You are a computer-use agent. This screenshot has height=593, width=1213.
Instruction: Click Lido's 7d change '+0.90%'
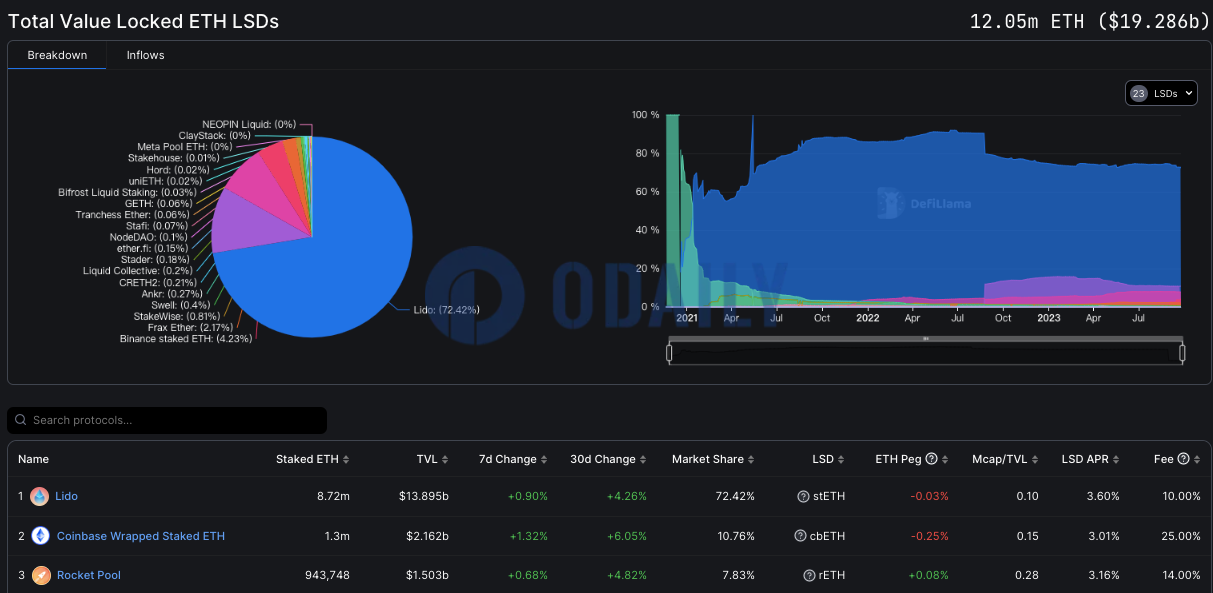click(x=526, y=496)
